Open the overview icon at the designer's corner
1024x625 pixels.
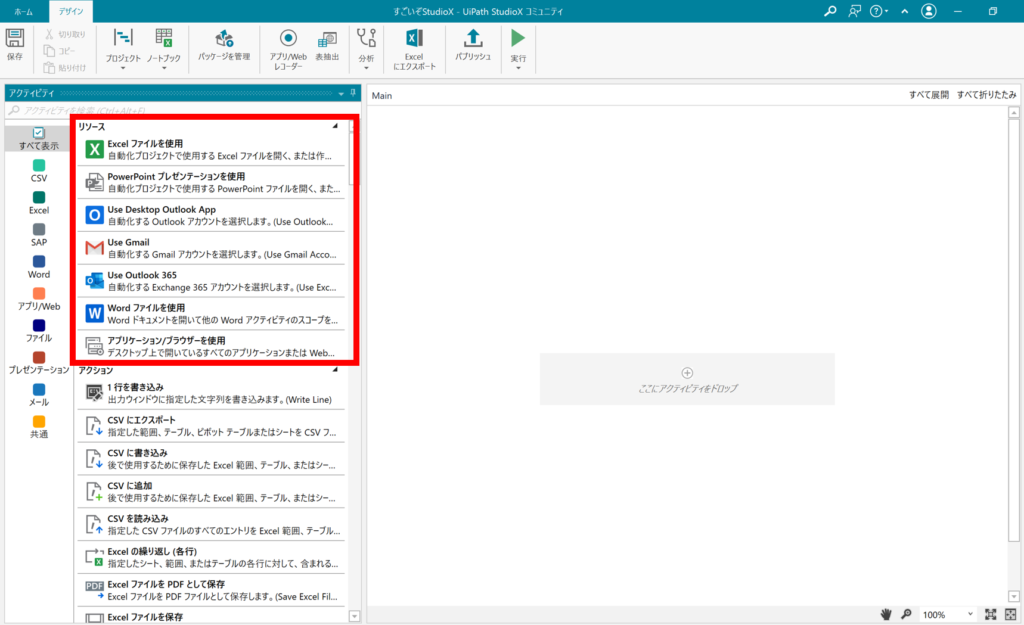click(1010, 615)
